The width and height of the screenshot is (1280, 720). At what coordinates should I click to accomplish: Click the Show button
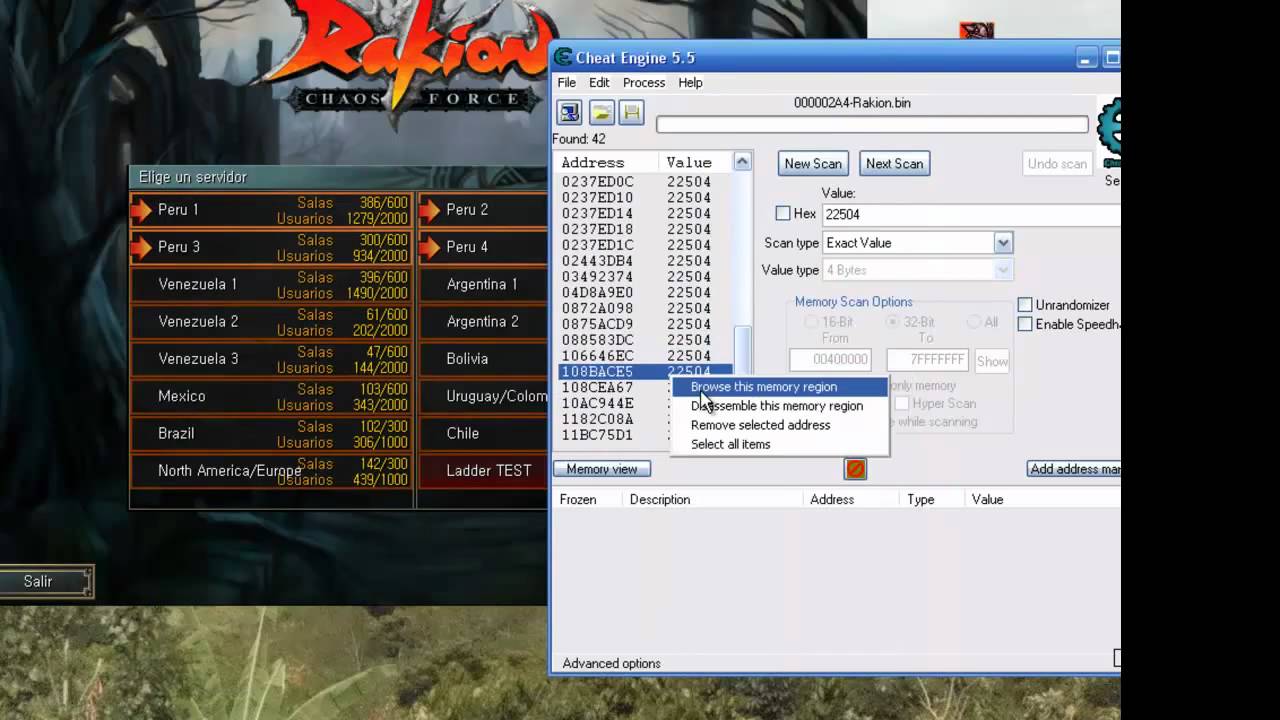click(x=991, y=361)
